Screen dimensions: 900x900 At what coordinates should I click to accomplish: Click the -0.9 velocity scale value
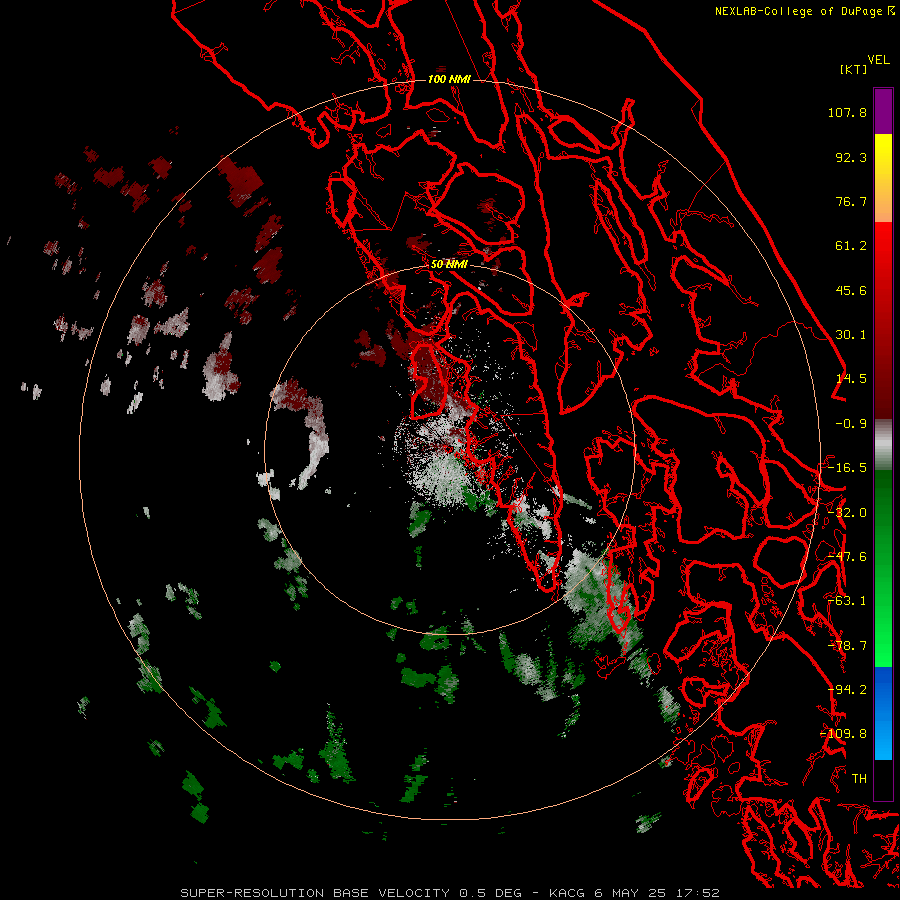851,424
